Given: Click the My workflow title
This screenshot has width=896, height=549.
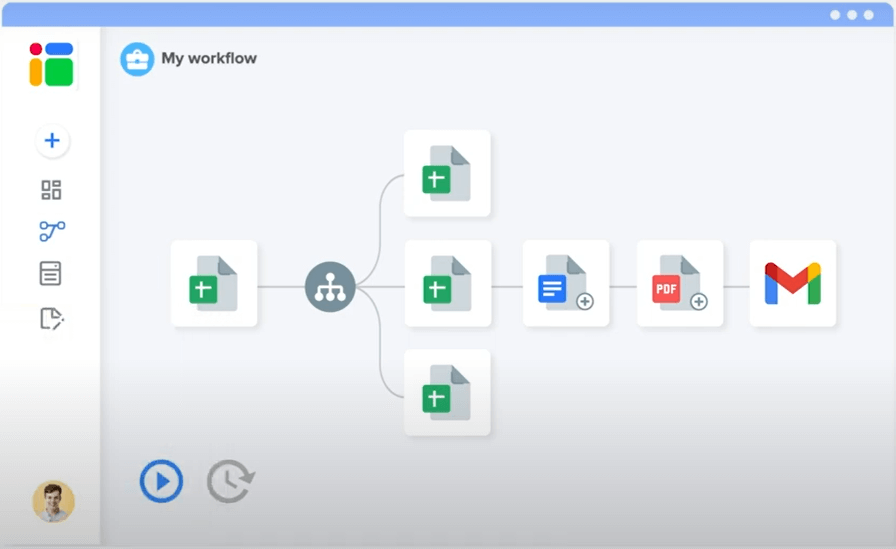Looking at the screenshot, I should [x=209, y=58].
